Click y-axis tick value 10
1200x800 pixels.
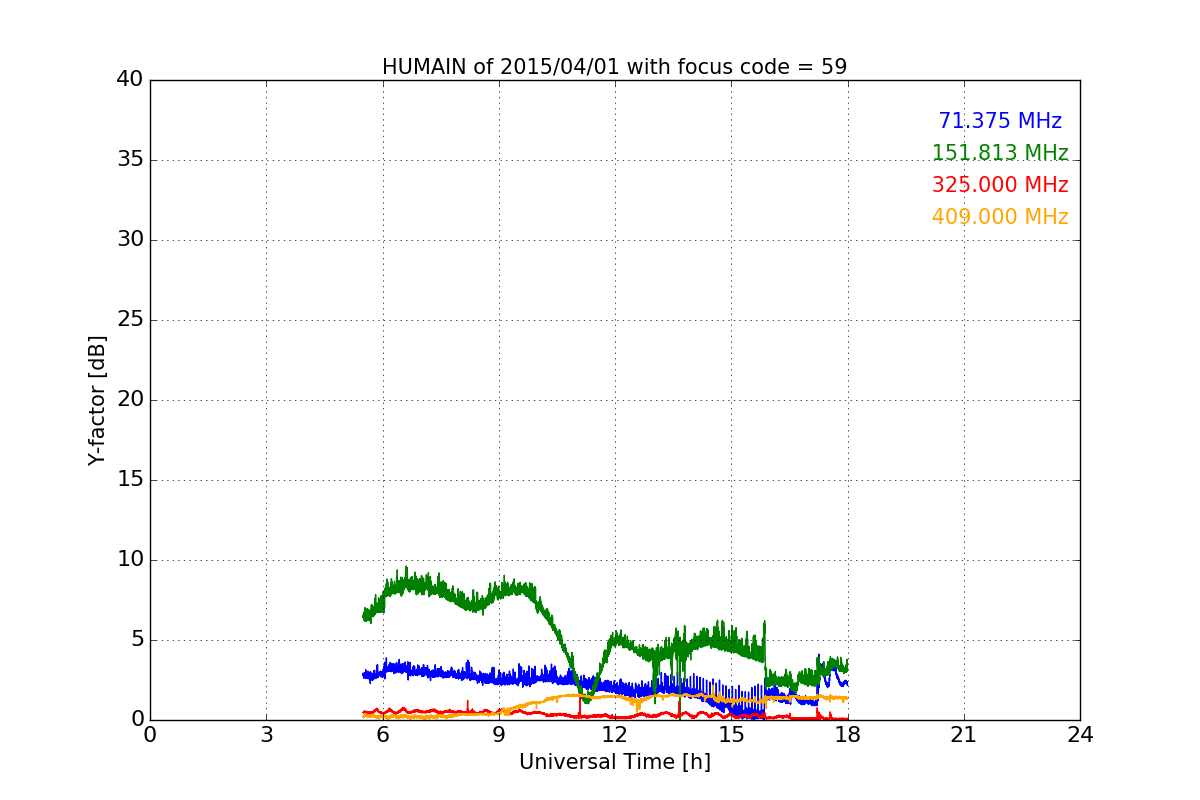click(129, 560)
